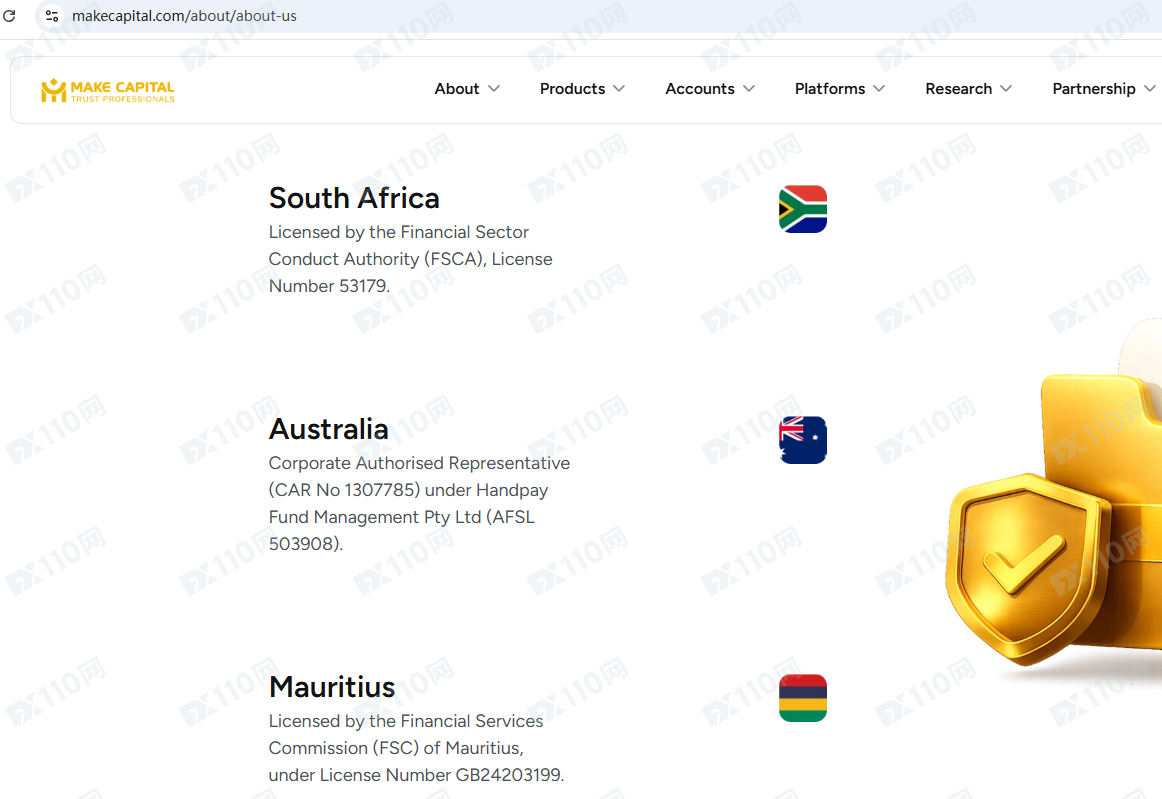Click the Mauritius flag icon
This screenshot has width=1162, height=799.
(x=802, y=698)
